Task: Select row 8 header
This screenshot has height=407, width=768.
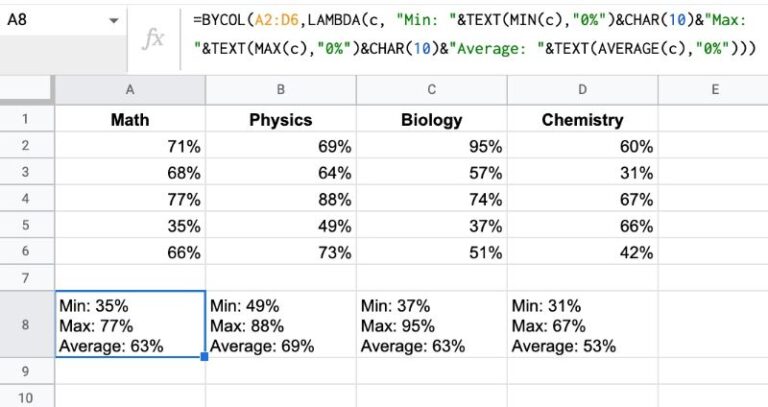Action: point(27,324)
